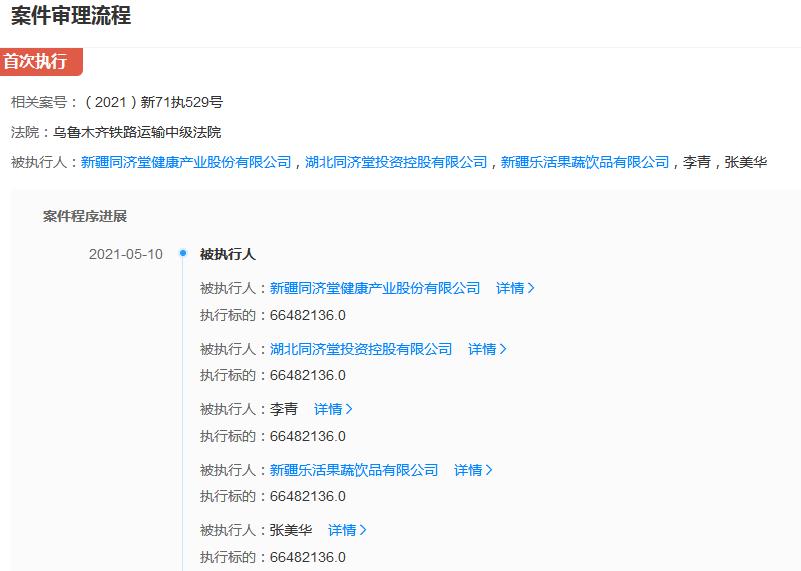Viewport: 801px width, 571px height.
Task: Click the 案件审理流程 heading
Action: point(71,15)
